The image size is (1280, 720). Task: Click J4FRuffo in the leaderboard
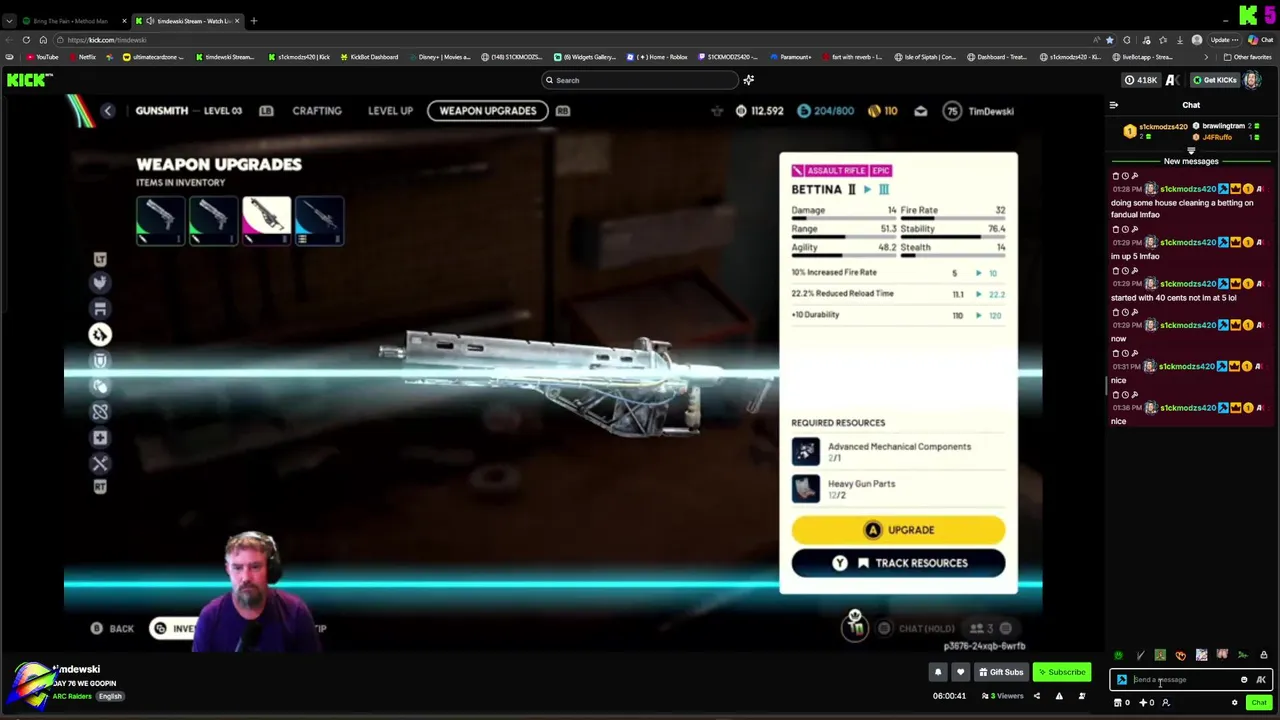click(x=1217, y=137)
